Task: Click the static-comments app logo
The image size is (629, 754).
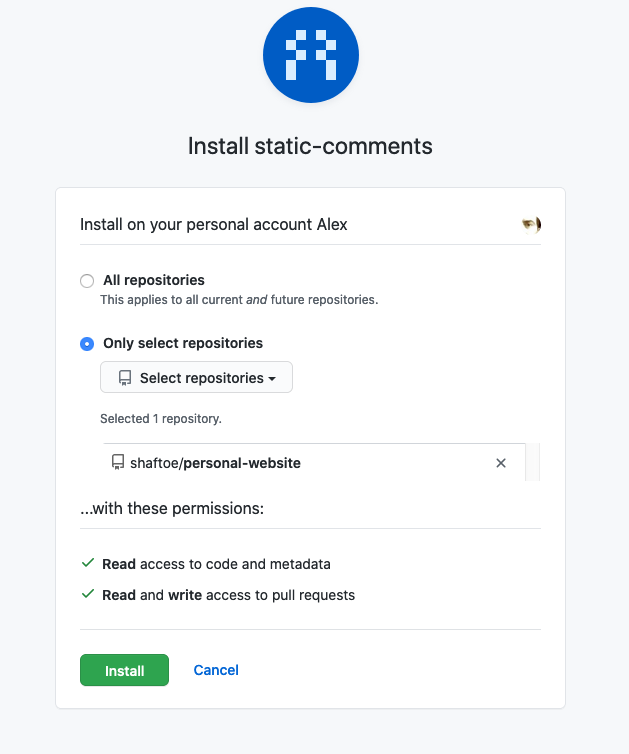Action: (x=311, y=55)
